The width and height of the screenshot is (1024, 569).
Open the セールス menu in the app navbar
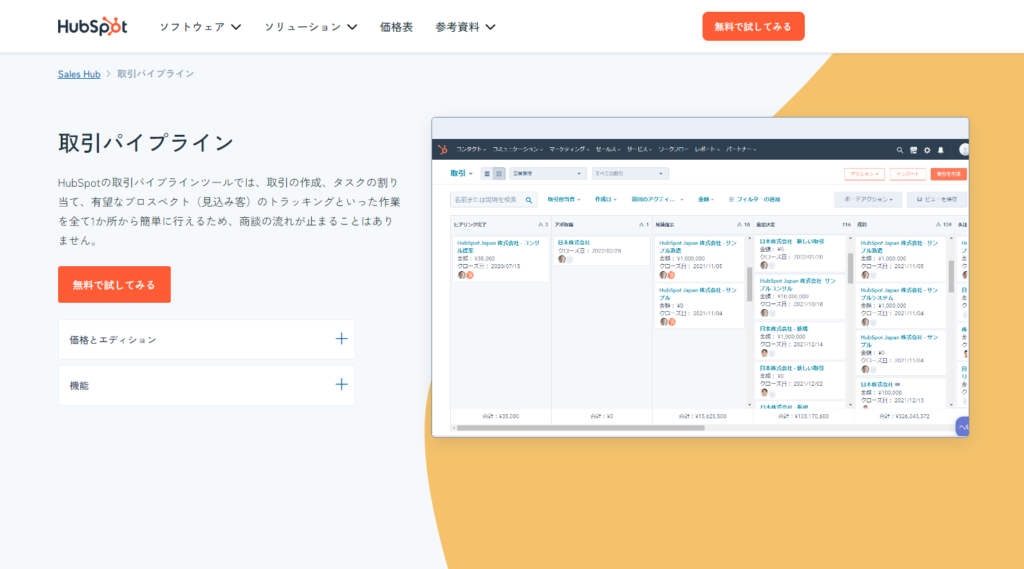608,150
